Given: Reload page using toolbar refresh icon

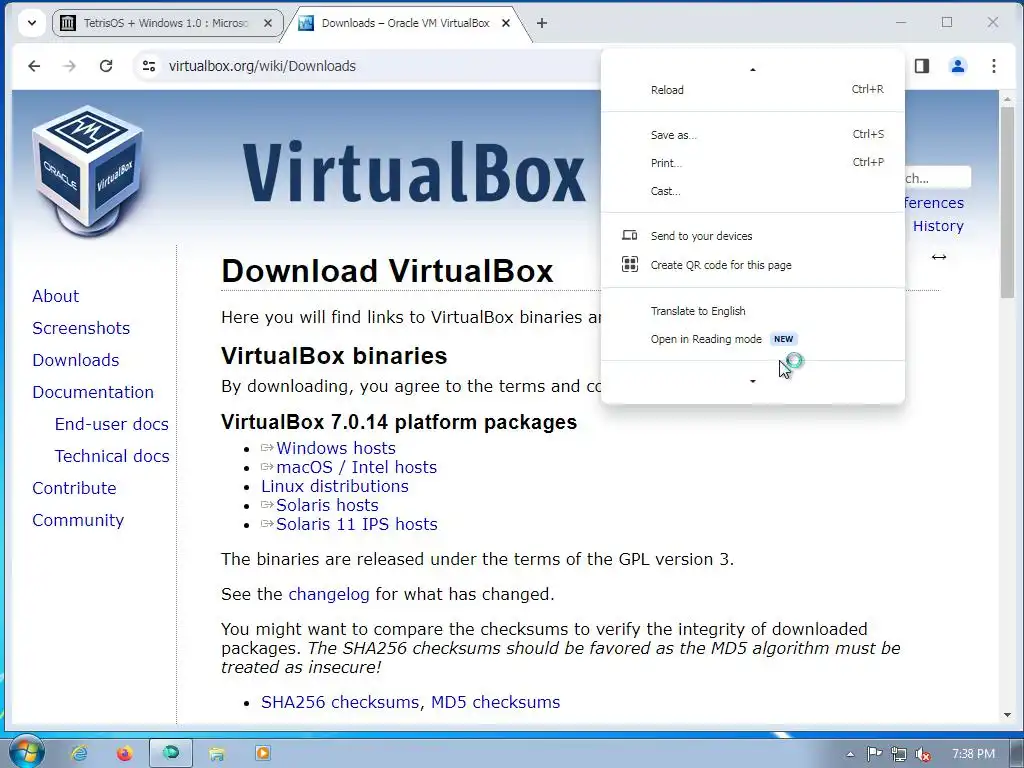Looking at the screenshot, I should [x=106, y=66].
